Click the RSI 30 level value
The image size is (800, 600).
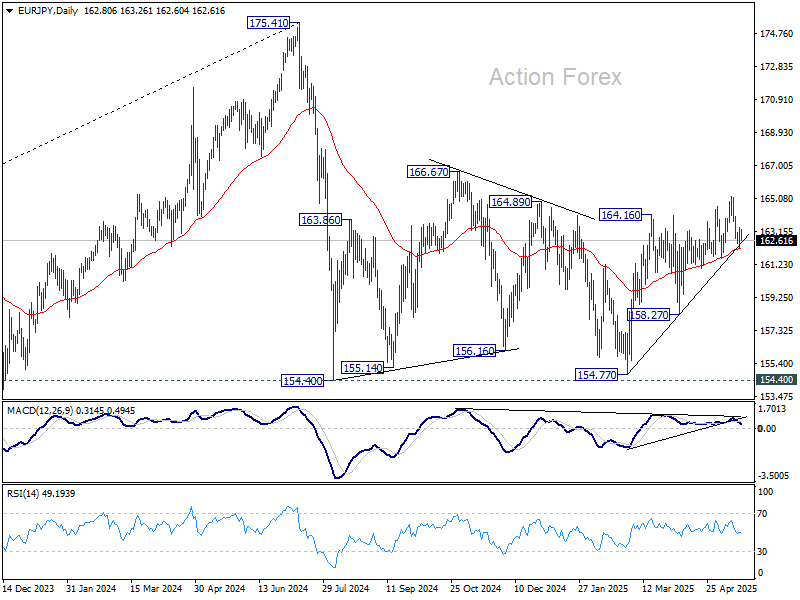pyautogui.click(x=762, y=552)
